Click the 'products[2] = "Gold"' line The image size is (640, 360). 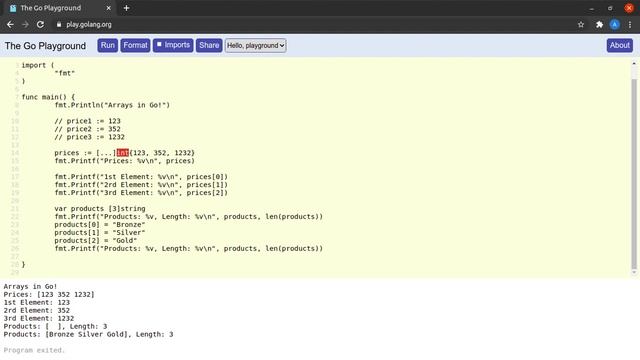pyautogui.click(x=96, y=240)
